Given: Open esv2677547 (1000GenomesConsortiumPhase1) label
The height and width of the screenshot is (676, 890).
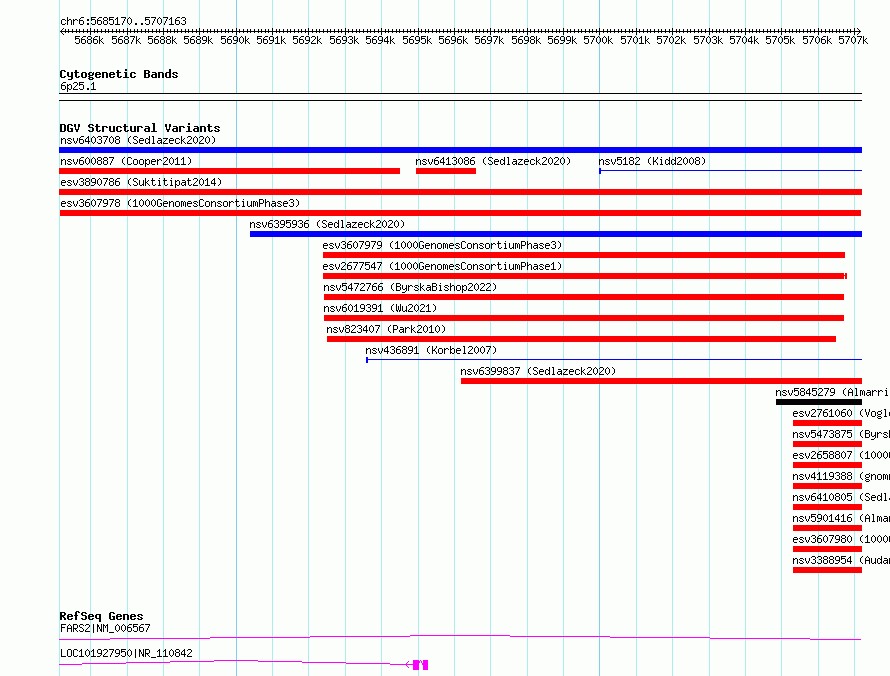Looking at the screenshot, I should pyautogui.click(x=442, y=266).
